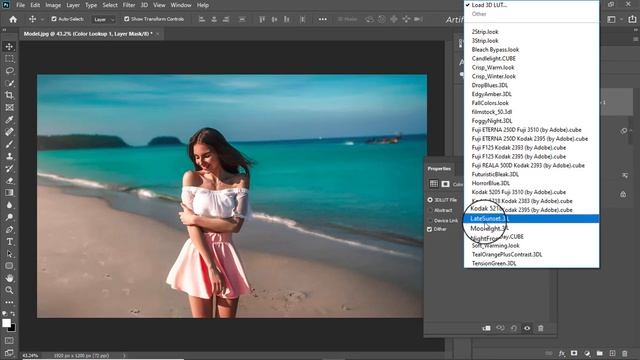
Task: Select the Move tool
Action: pyautogui.click(x=9, y=46)
